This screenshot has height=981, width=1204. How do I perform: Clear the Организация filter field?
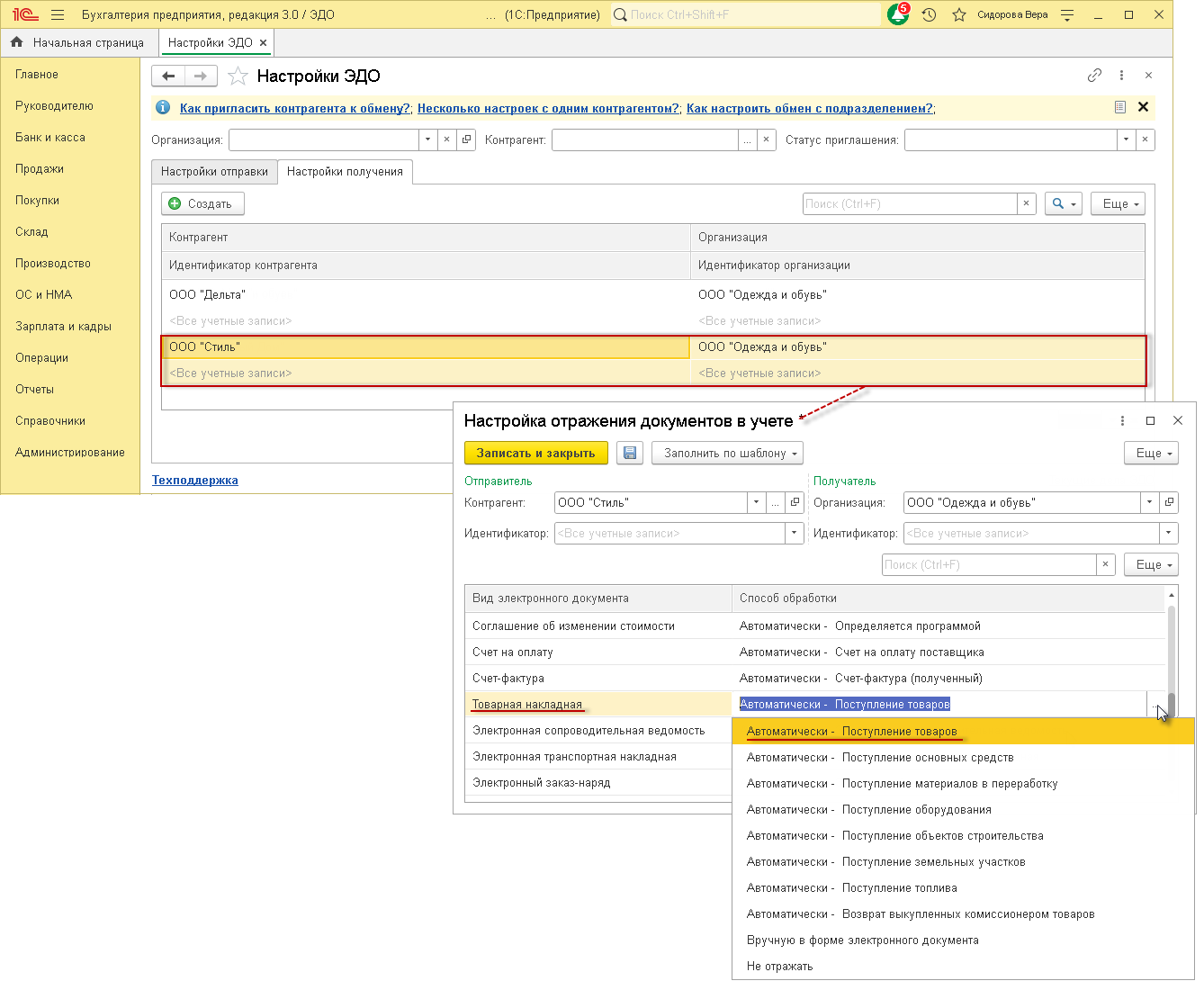pyautogui.click(x=447, y=139)
